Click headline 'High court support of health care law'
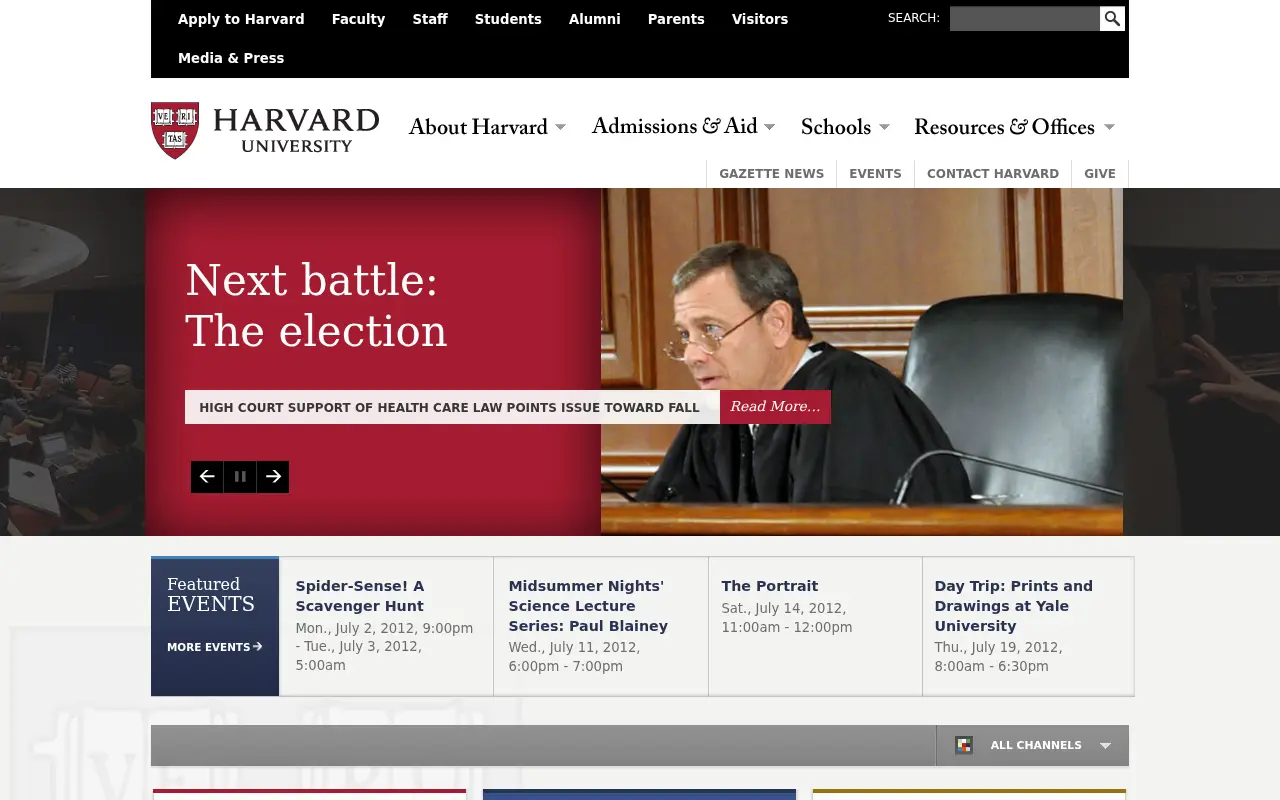The width and height of the screenshot is (1280, 800). [x=449, y=407]
